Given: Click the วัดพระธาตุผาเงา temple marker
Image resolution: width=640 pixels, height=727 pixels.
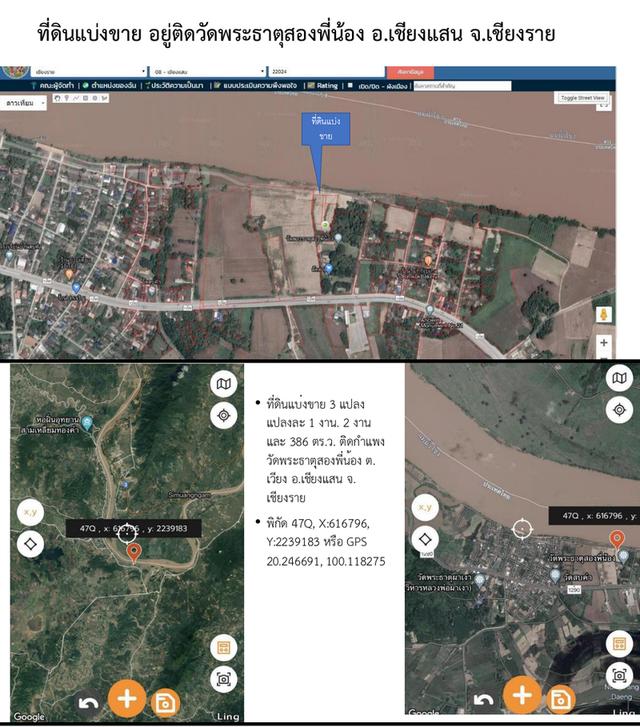Looking at the screenshot, I should coord(480,580).
